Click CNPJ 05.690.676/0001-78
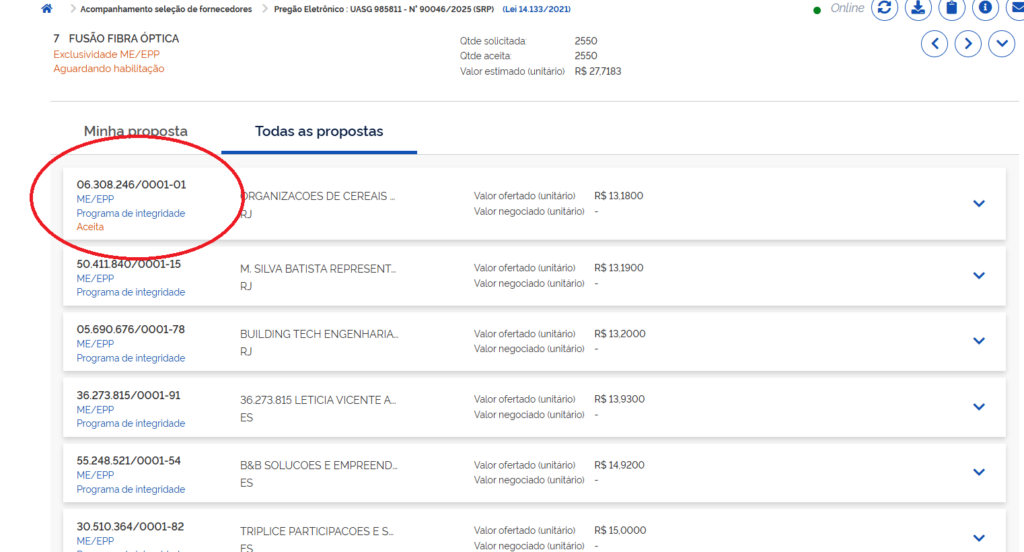The width and height of the screenshot is (1024, 552). 131,329
